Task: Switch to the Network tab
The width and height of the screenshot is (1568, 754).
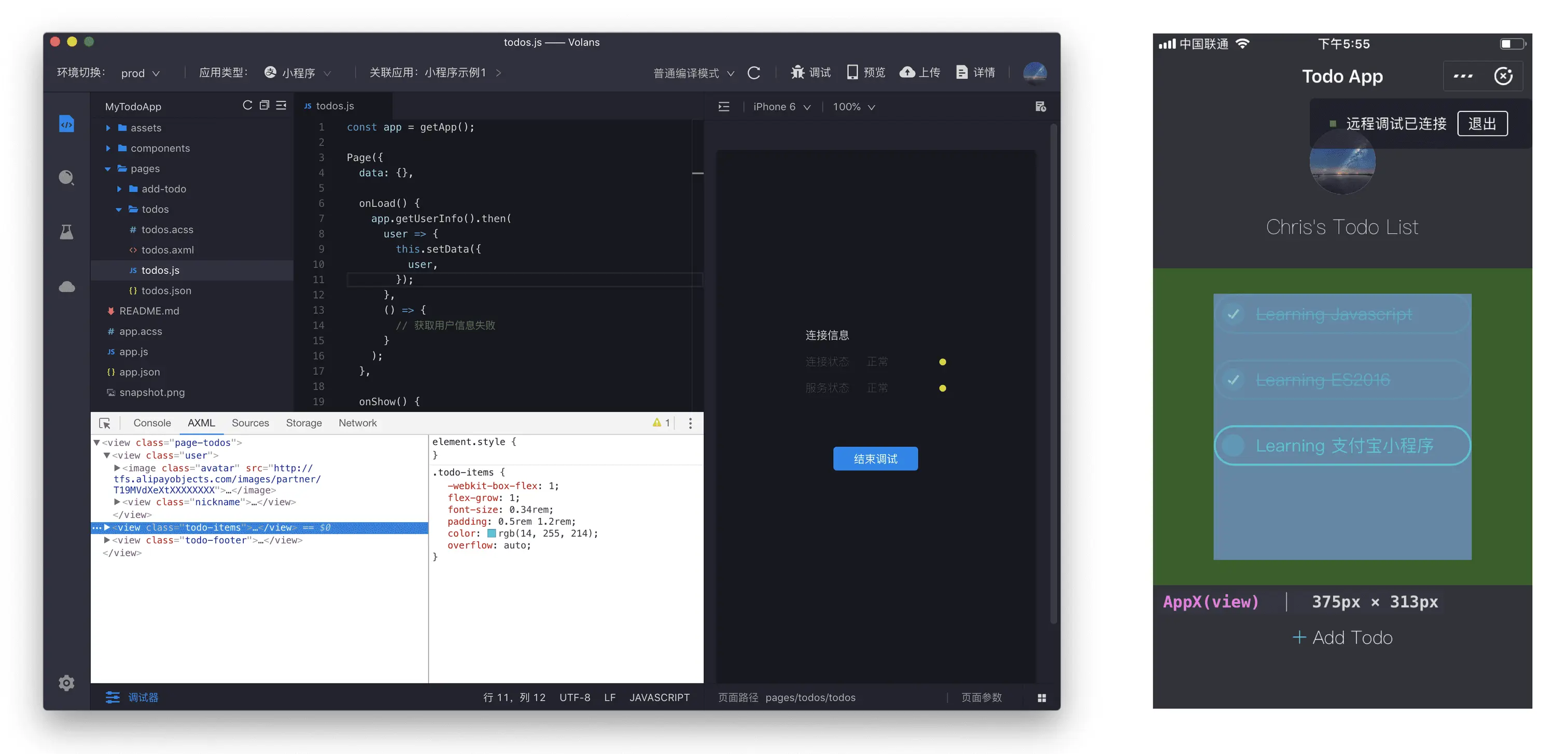Action: coord(357,423)
